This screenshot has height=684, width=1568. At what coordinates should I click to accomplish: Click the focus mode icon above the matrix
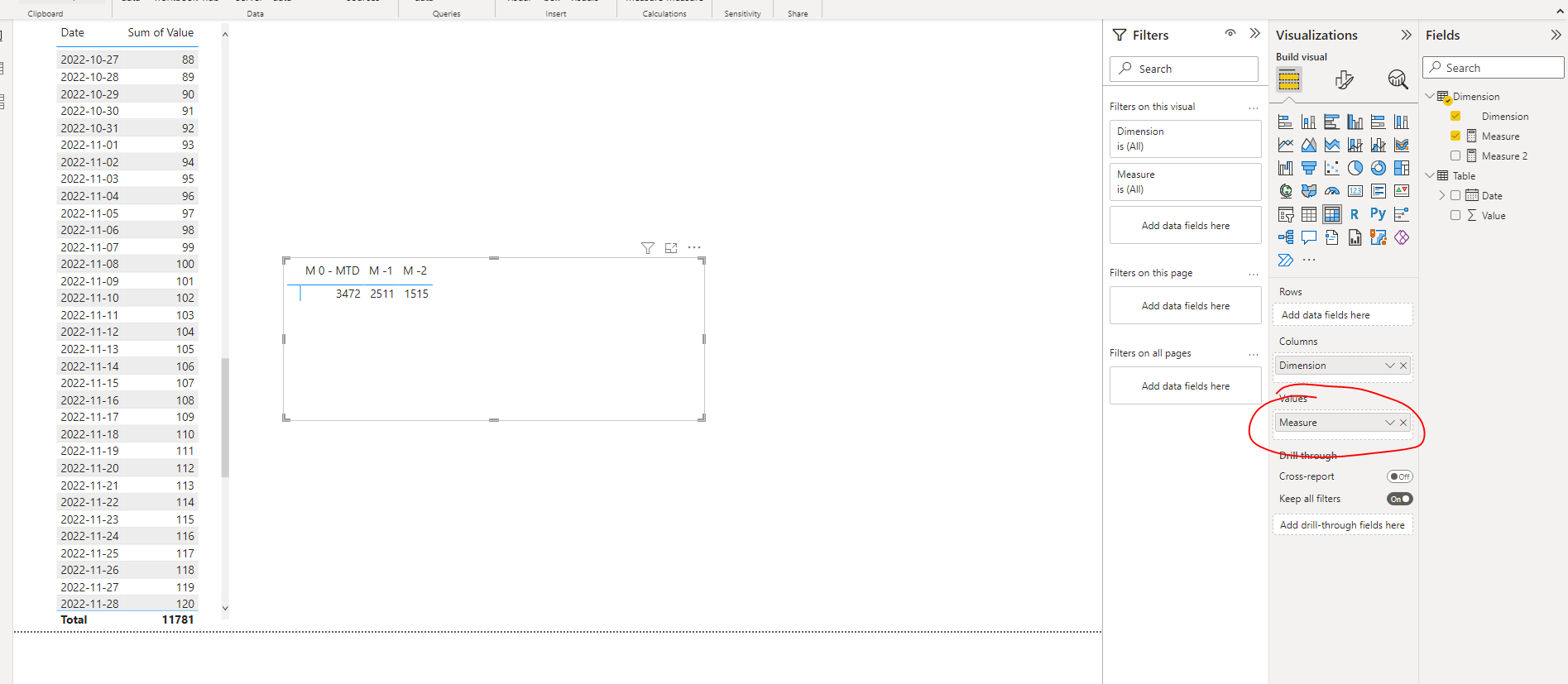pos(671,248)
